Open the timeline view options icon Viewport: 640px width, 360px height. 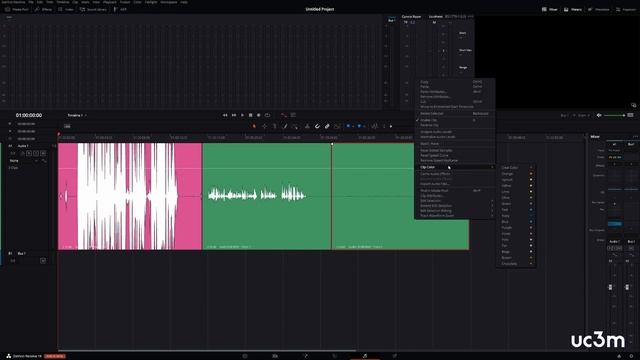pyautogui.click(x=67, y=127)
